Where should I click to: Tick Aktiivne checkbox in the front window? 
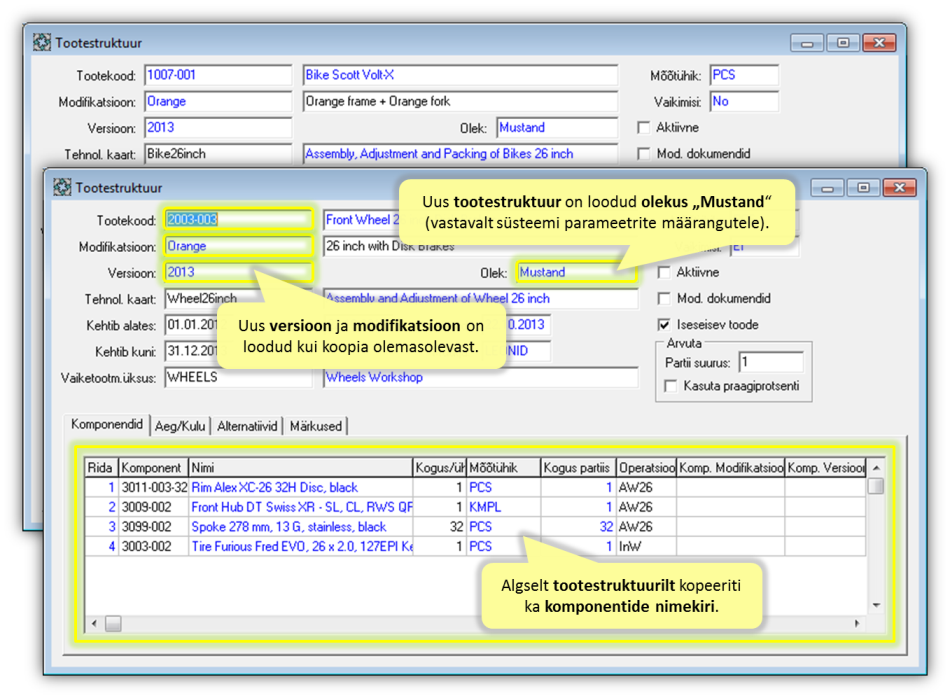(x=664, y=273)
